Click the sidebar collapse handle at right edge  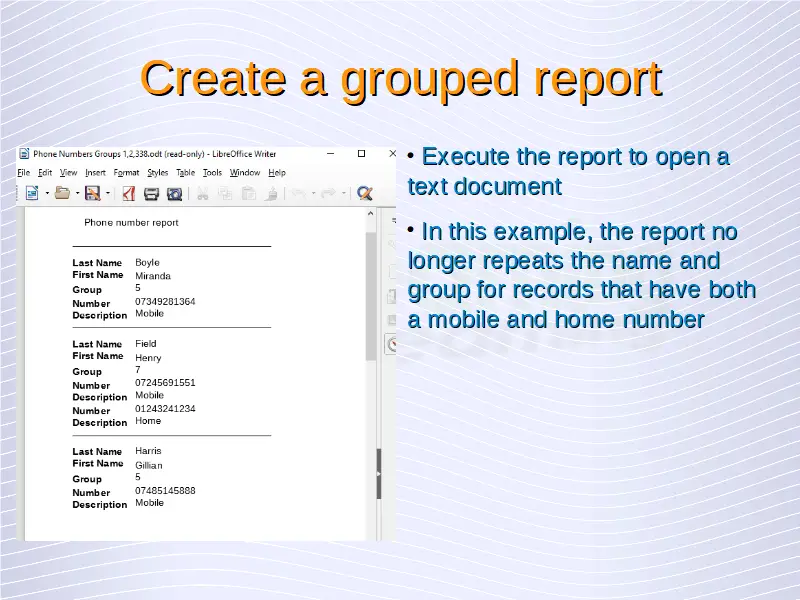click(x=379, y=474)
